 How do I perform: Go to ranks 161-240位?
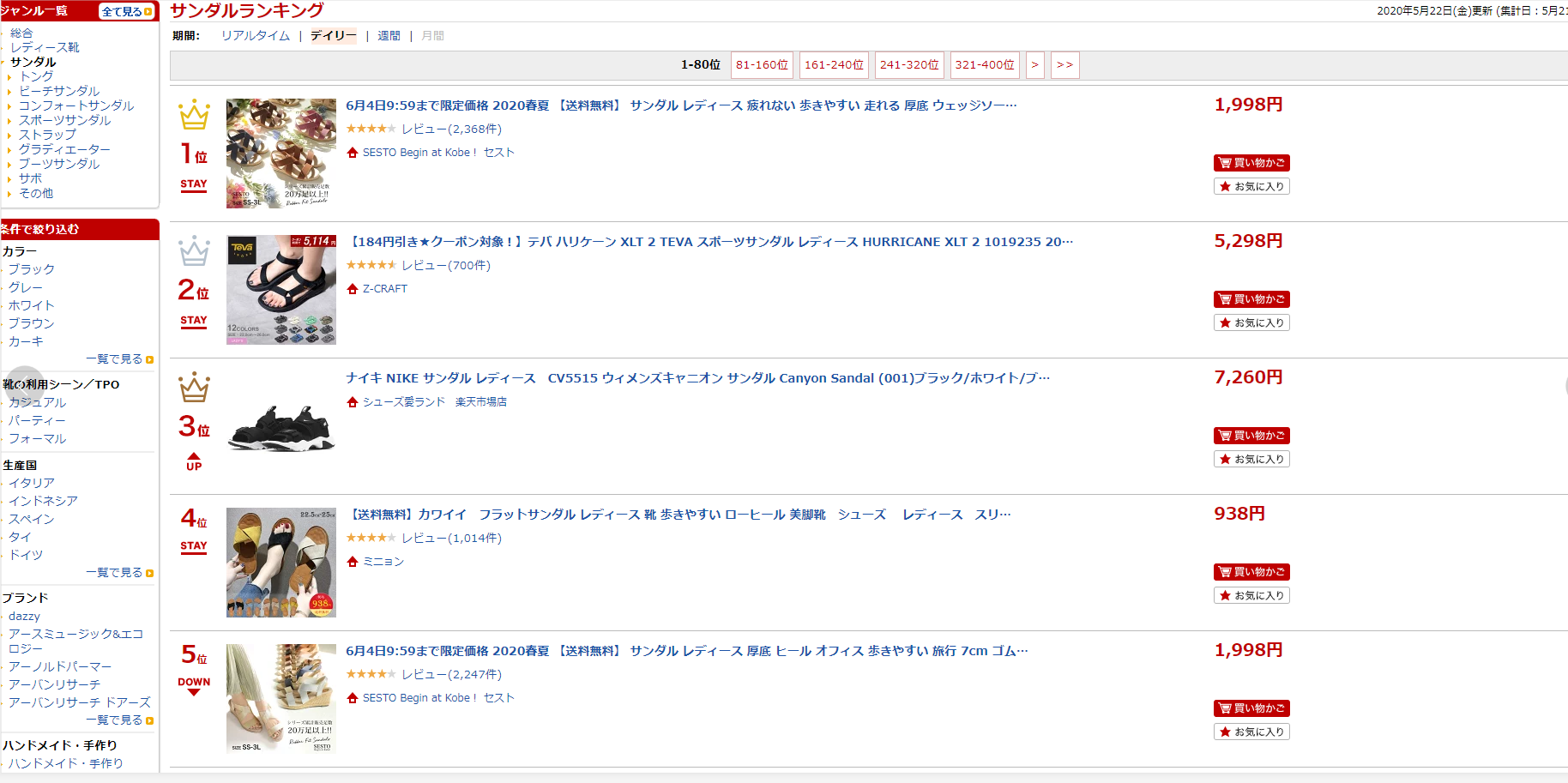coord(834,65)
